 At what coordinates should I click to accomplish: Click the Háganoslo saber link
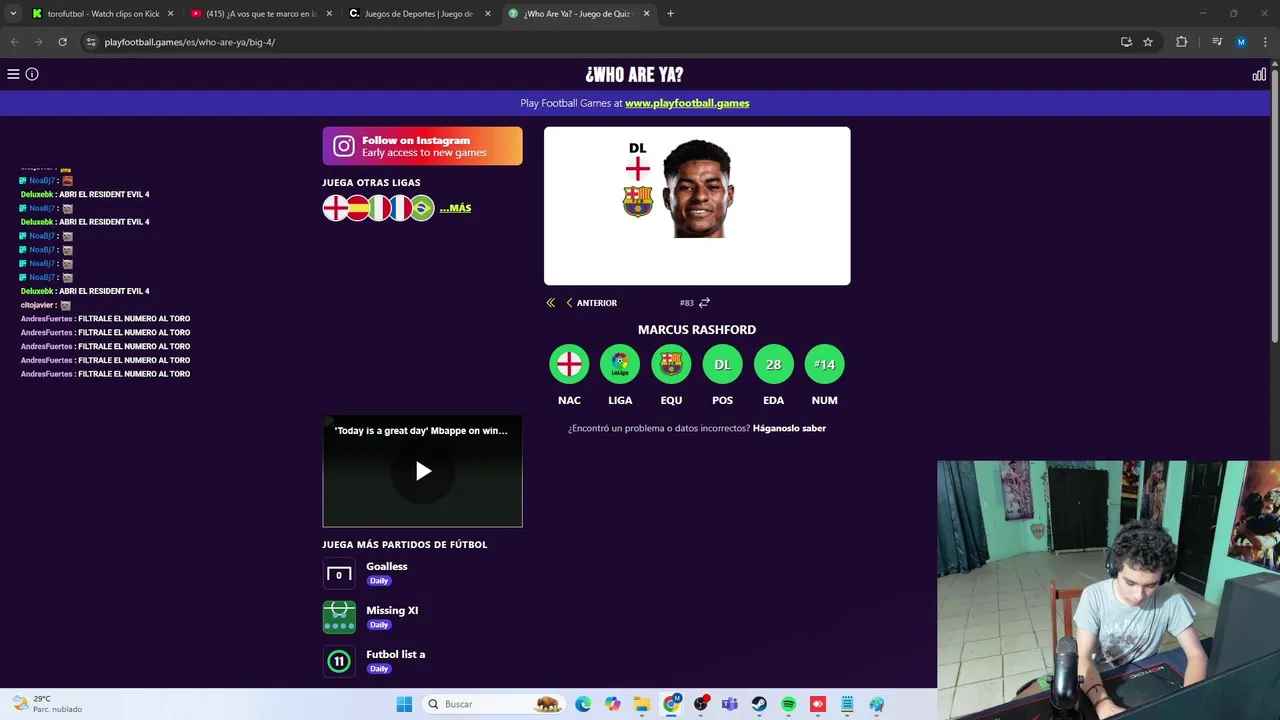click(x=789, y=428)
